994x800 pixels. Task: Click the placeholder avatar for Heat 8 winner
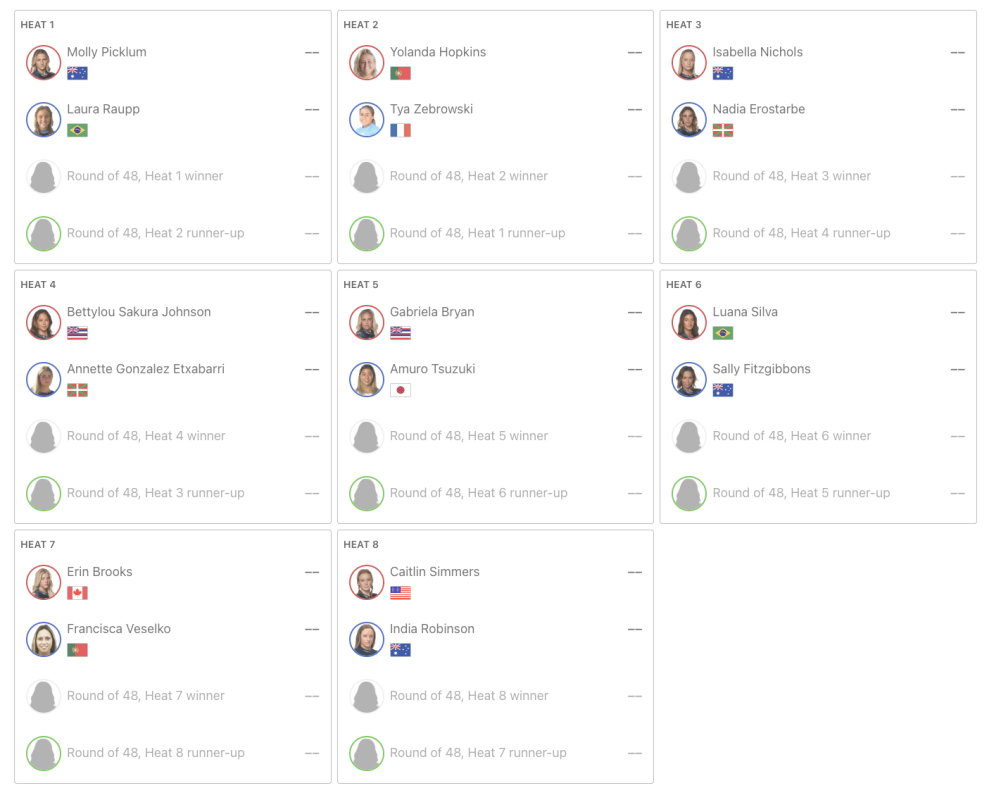pyautogui.click(x=367, y=696)
